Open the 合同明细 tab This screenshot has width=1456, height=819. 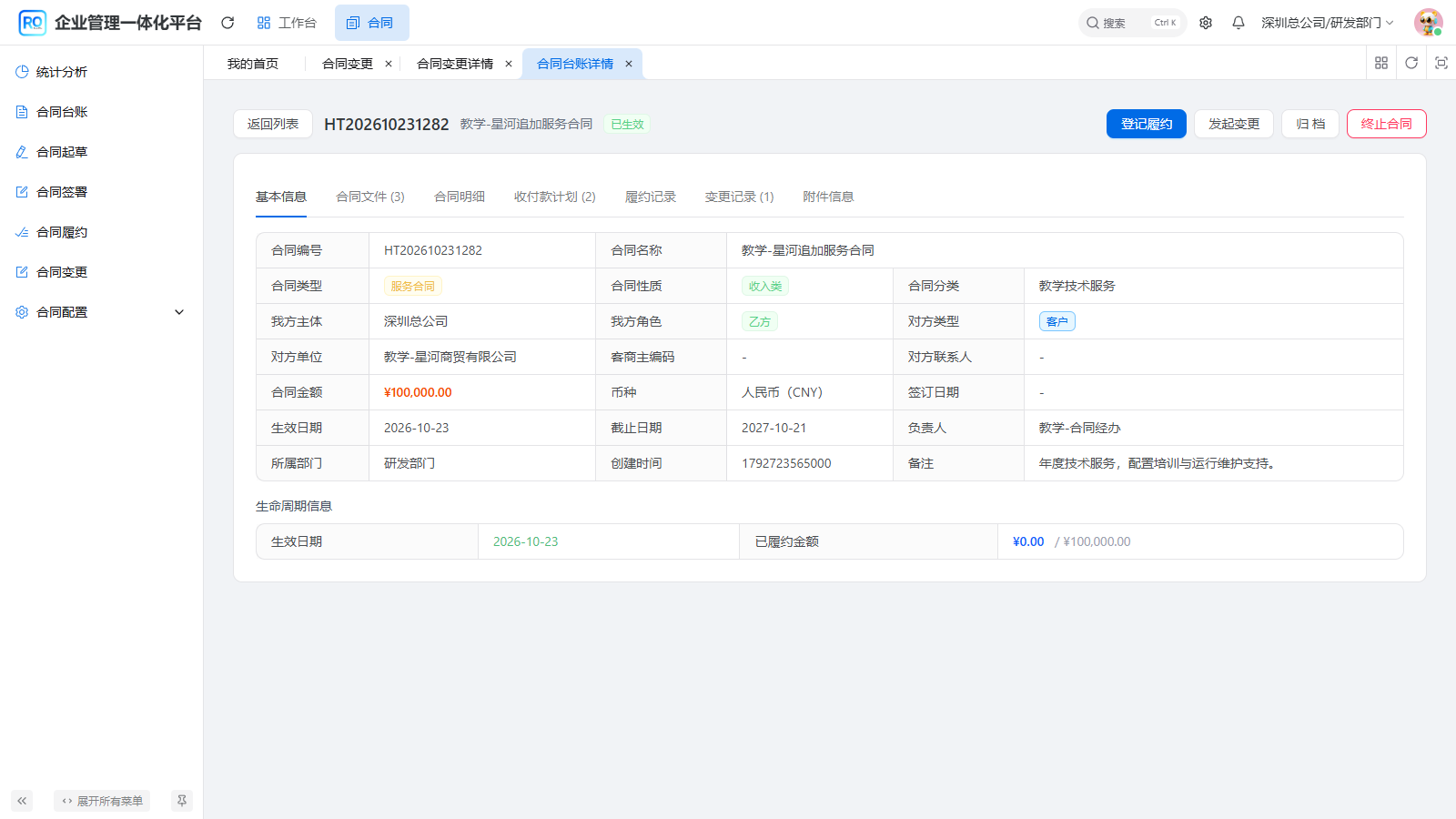[460, 197]
